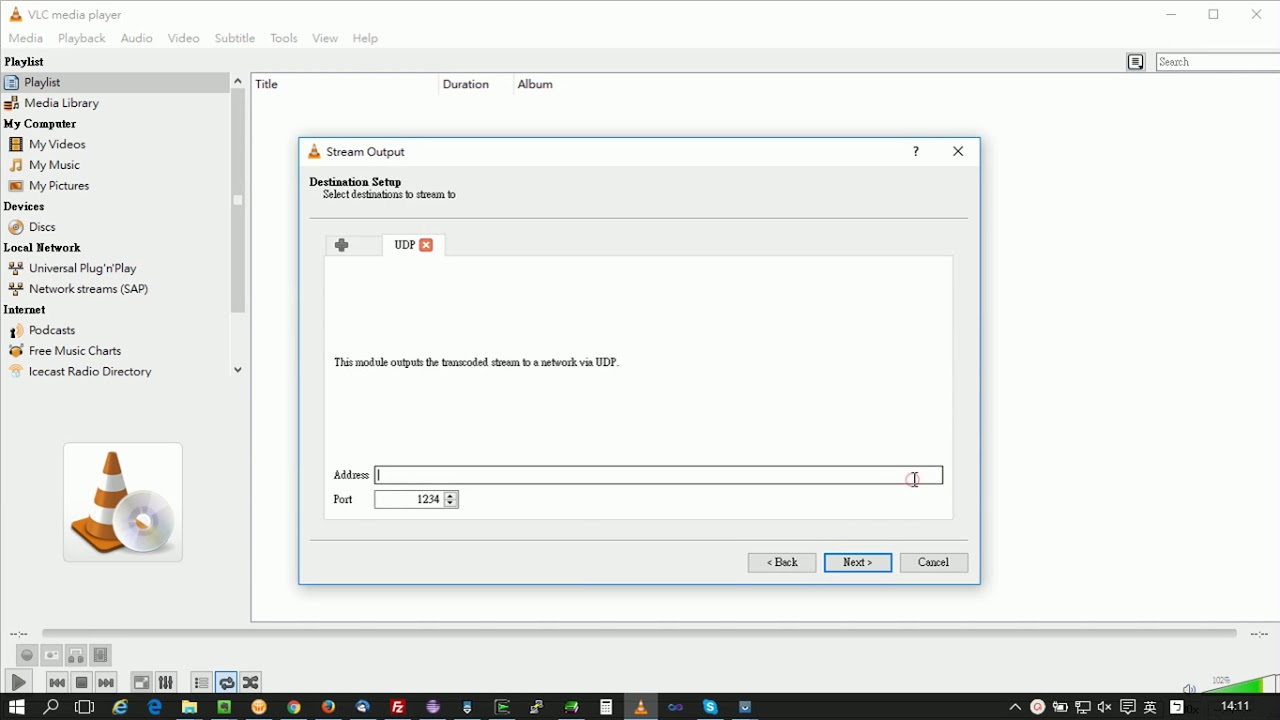
Task: Toggle fullscreen video button
Action: [x=141, y=682]
